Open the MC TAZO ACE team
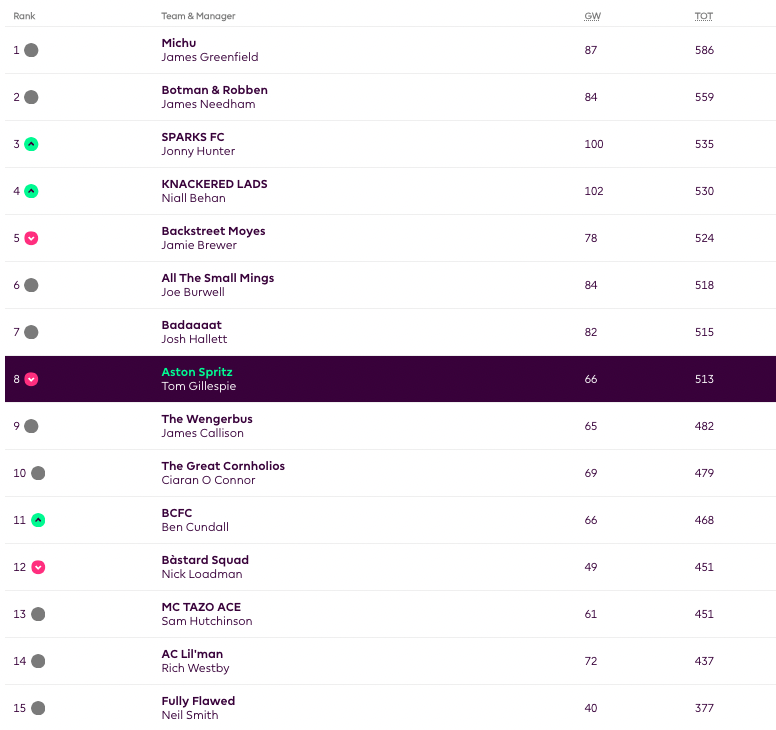This screenshot has width=776, height=730. tap(201, 607)
